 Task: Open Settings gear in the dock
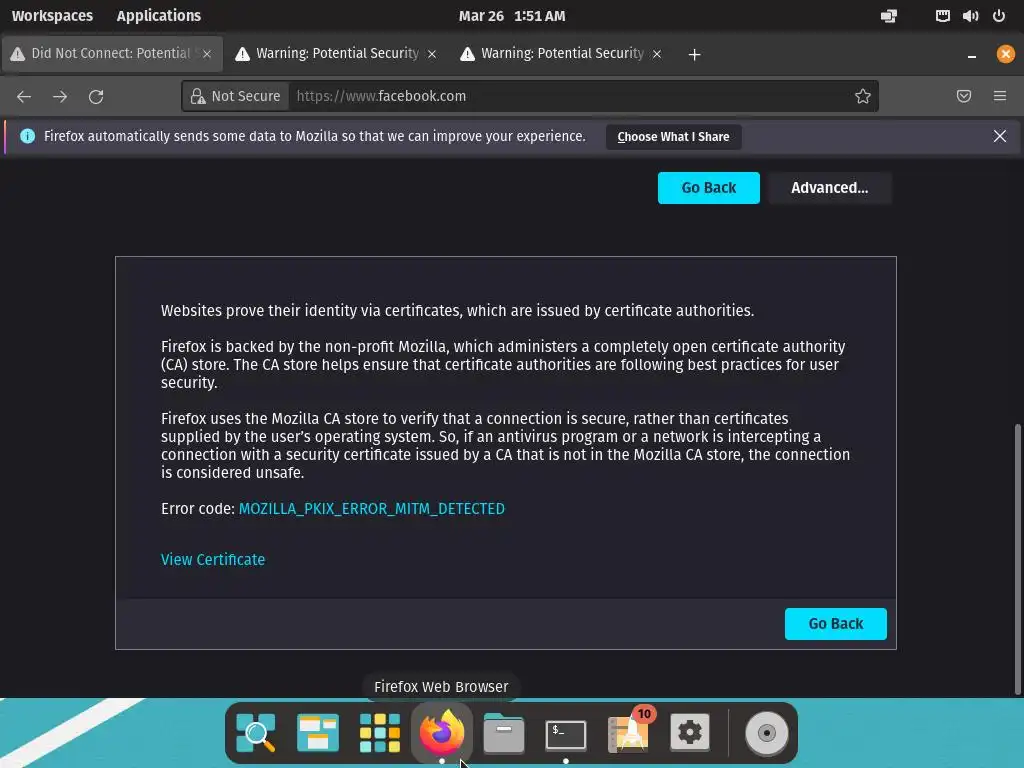click(x=690, y=732)
